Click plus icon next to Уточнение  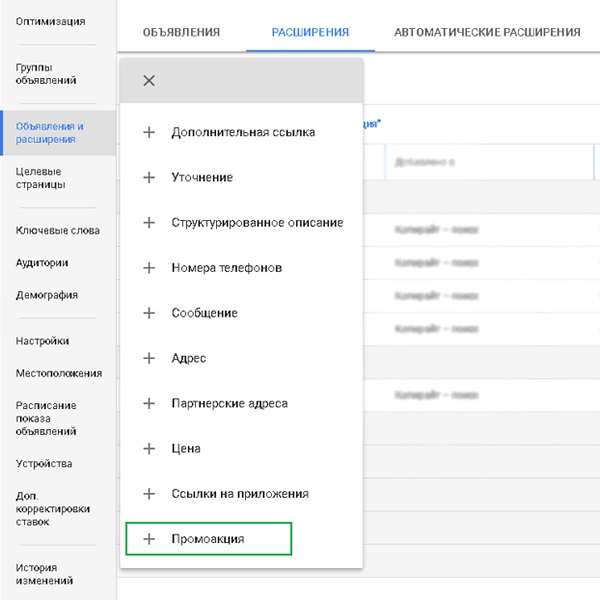coord(149,177)
